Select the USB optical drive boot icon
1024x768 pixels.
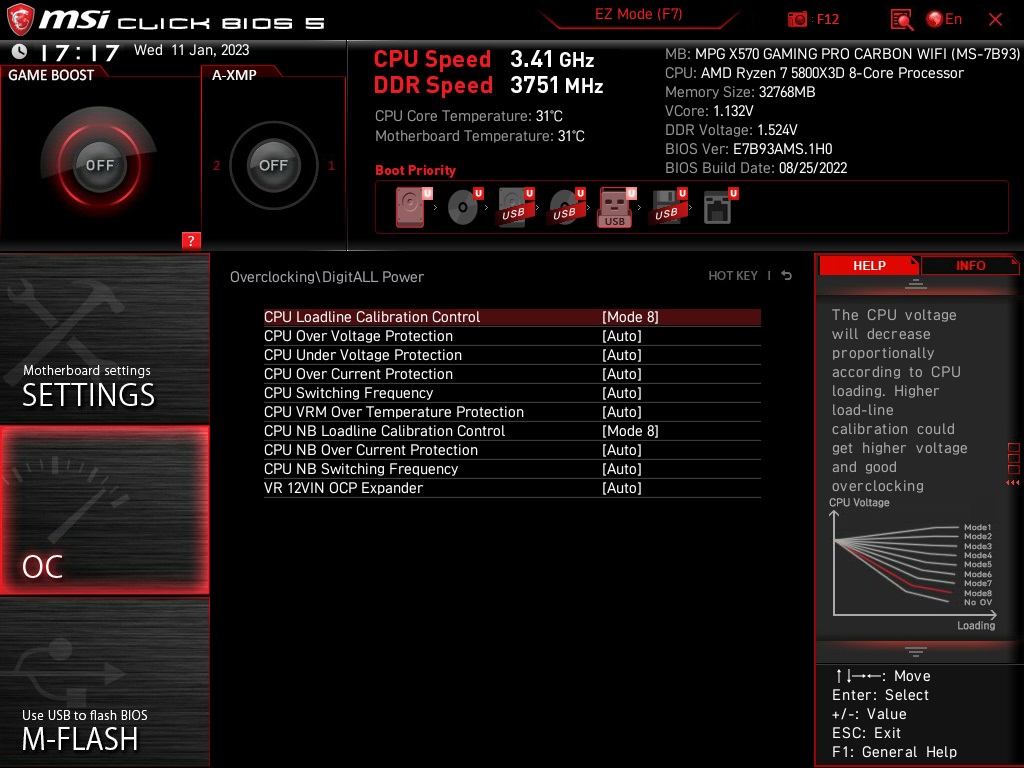pyautogui.click(x=567, y=207)
